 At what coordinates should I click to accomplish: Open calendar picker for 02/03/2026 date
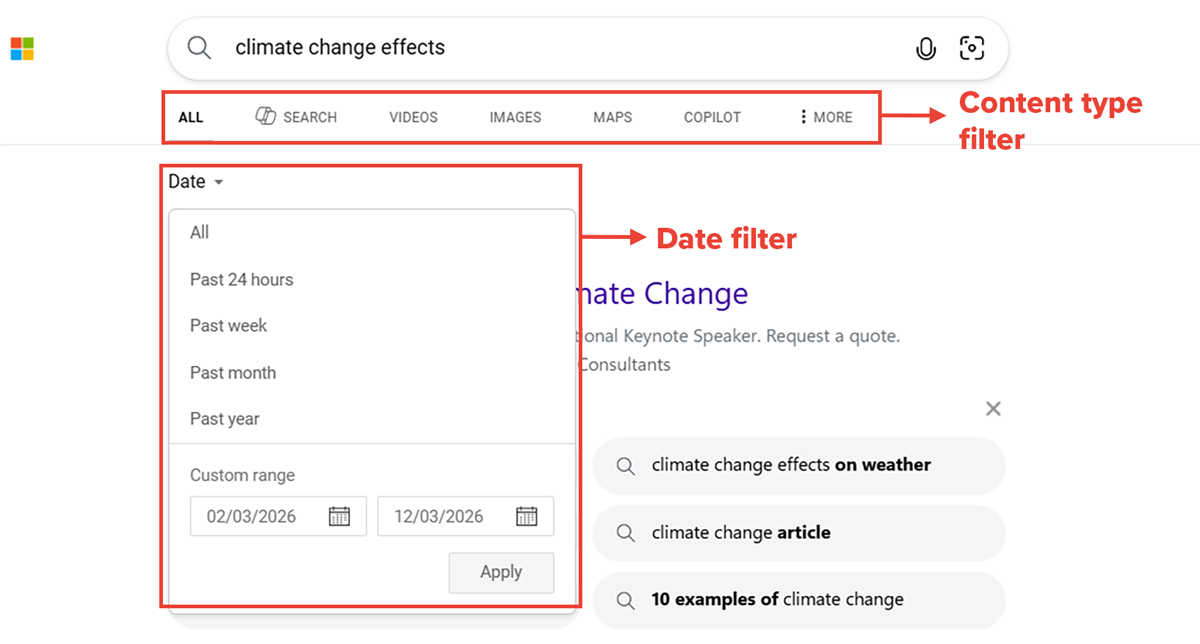pos(339,516)
